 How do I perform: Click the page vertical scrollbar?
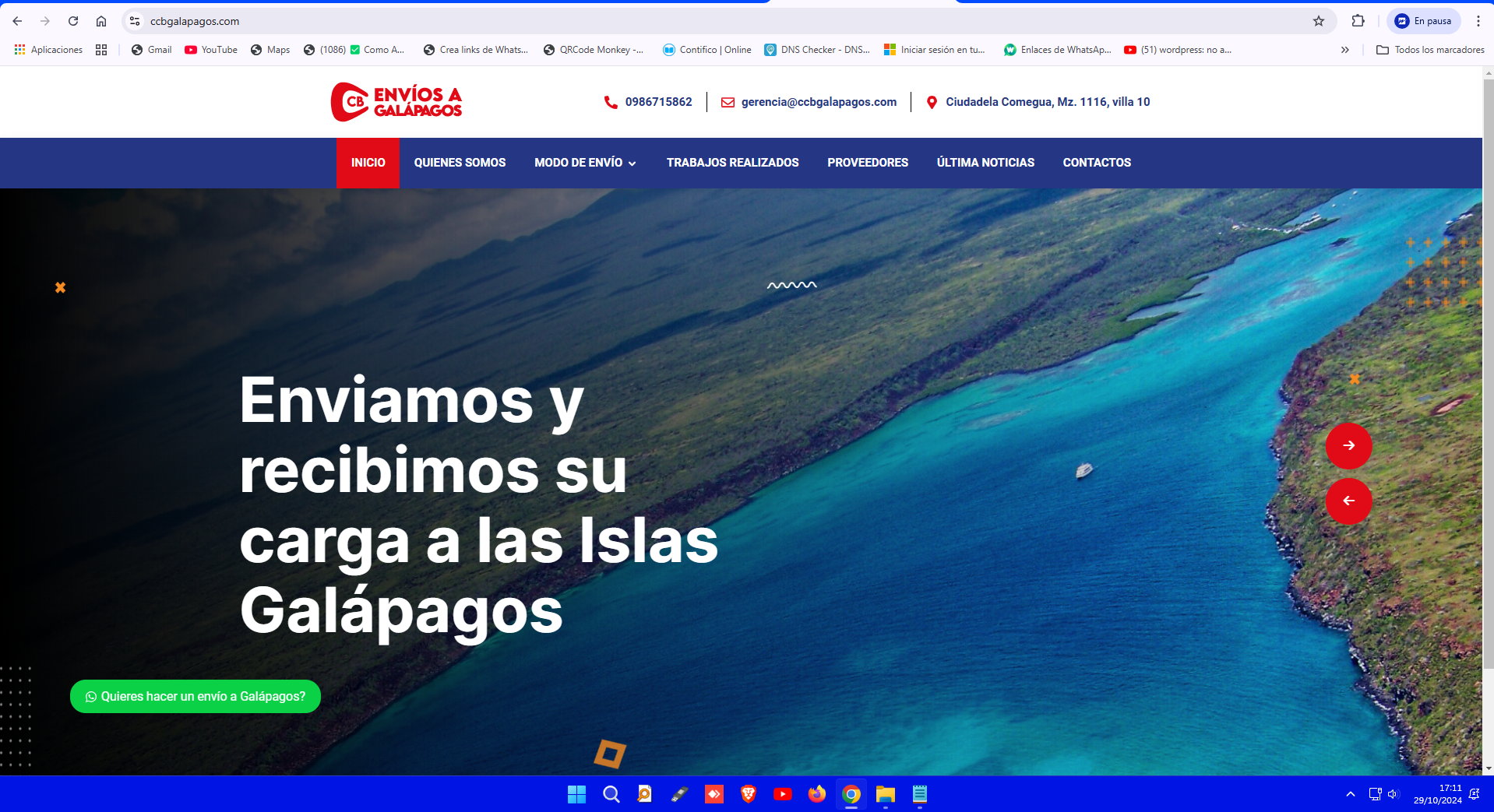(1488, 389)
